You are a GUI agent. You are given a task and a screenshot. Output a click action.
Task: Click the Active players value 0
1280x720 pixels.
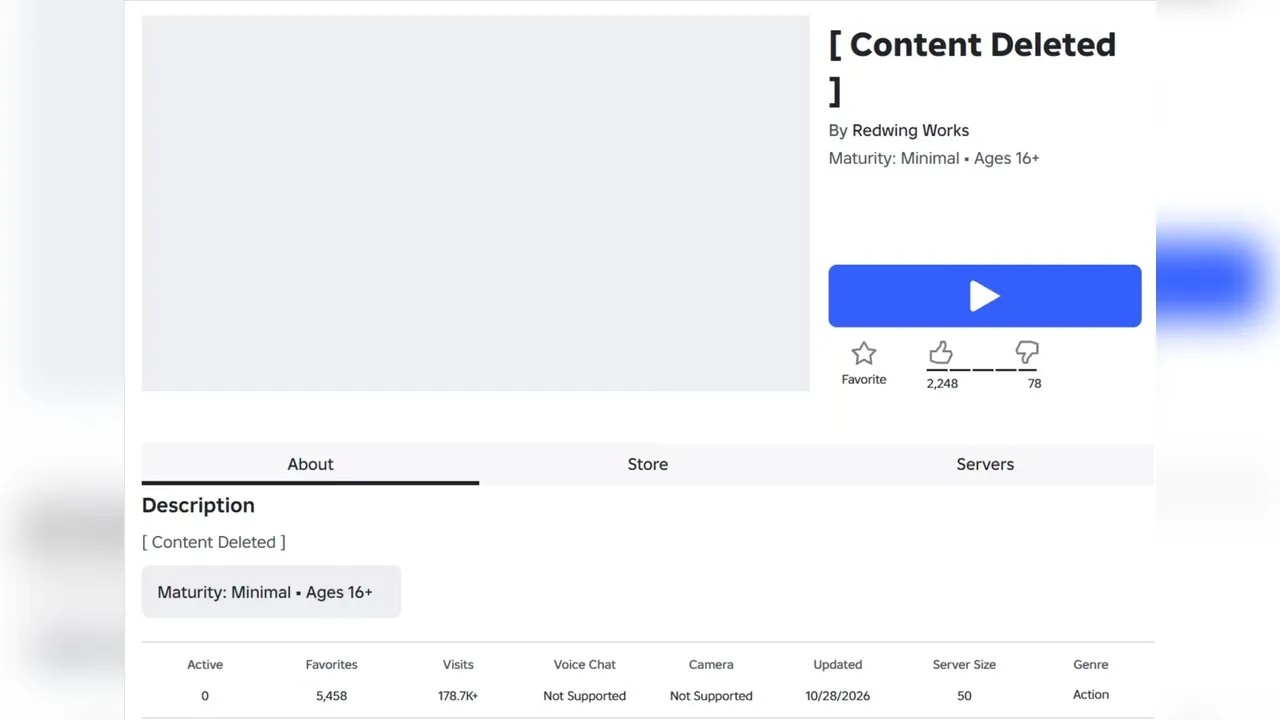point(205,696)
